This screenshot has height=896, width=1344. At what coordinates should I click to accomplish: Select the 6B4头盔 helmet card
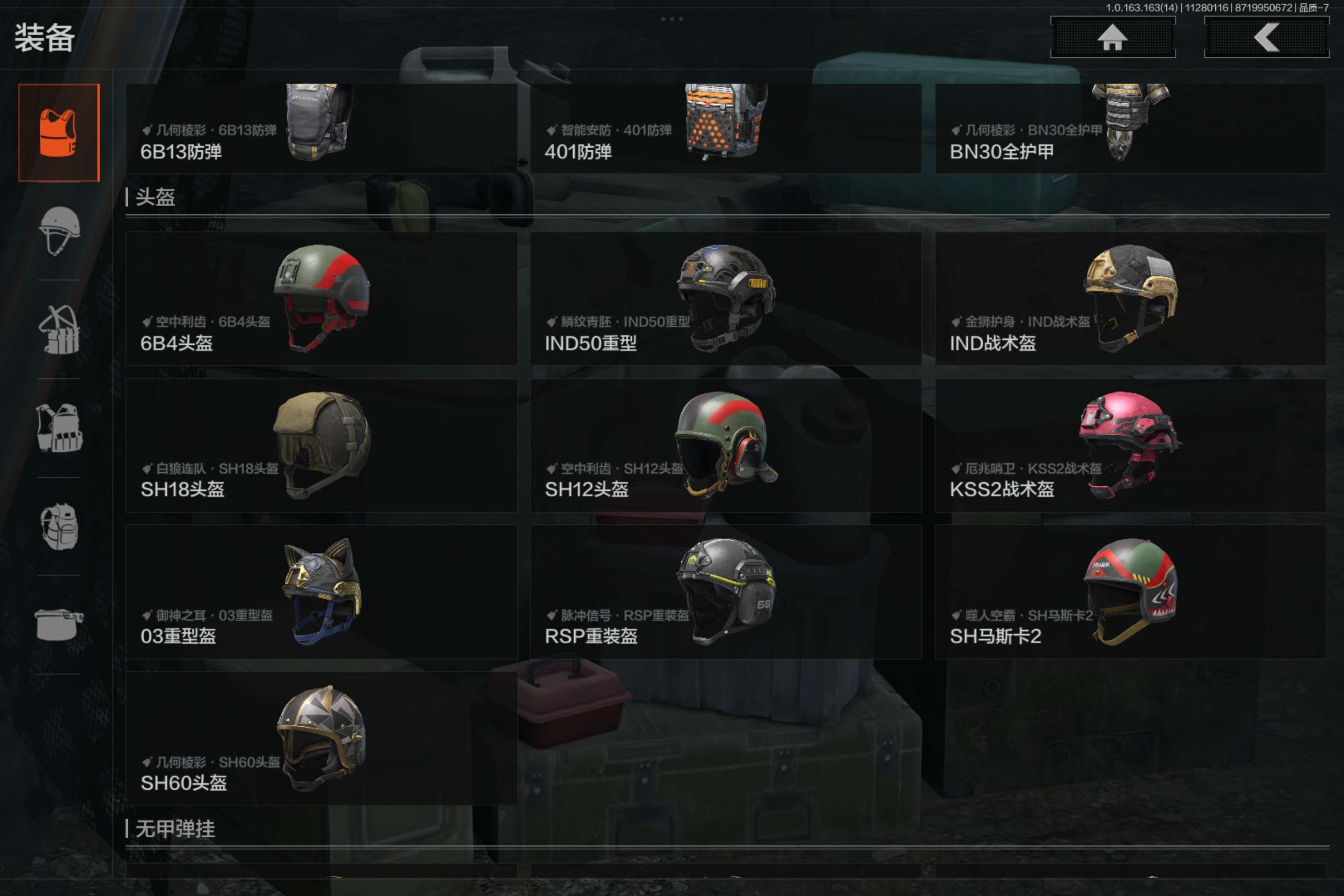pyautogui.click(x=322, y=298)
